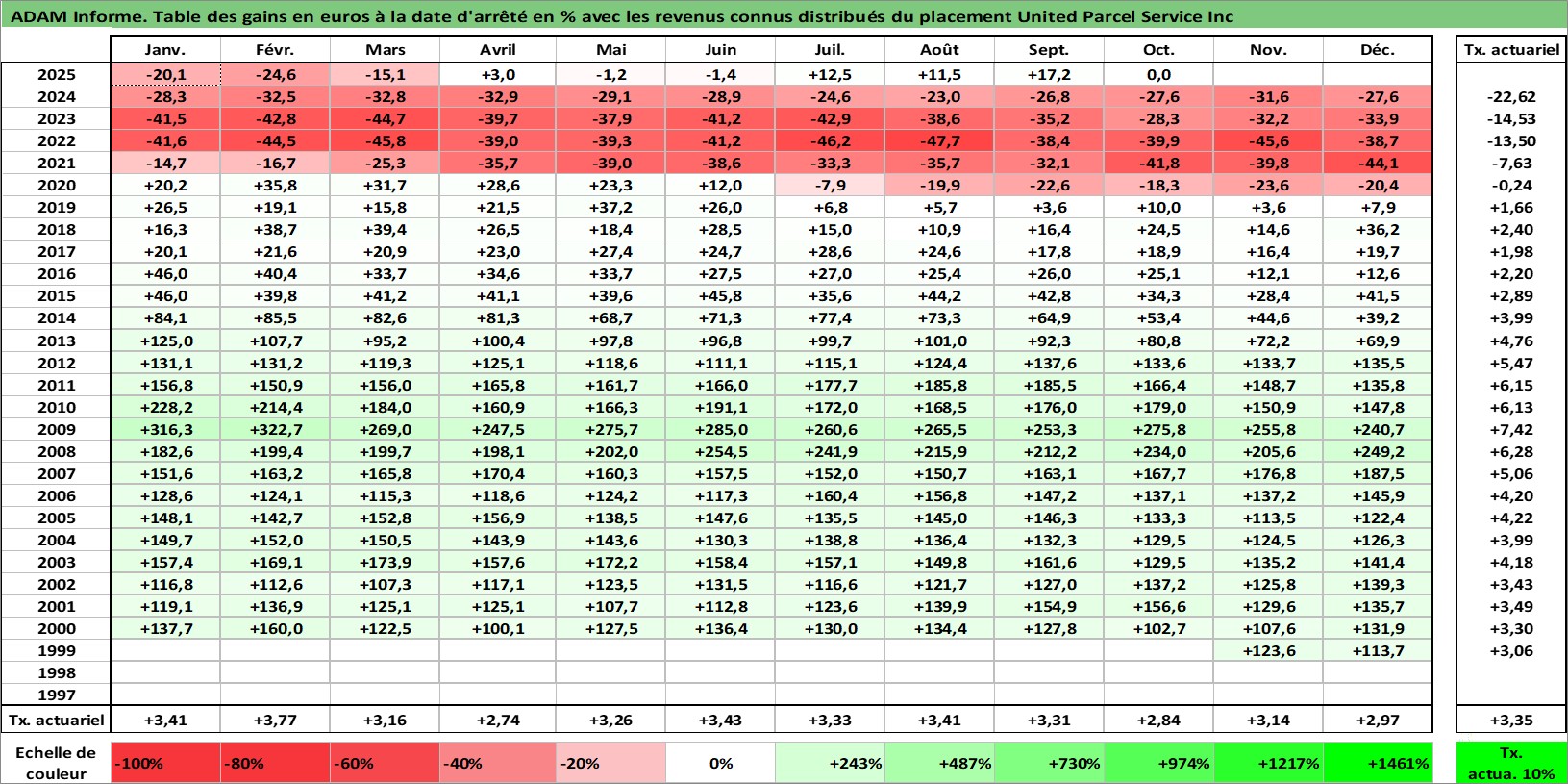Click the +3,35 overall Tx. actuariel total
Screen dimensions: 1568x784
pyautogui.click(x=1511, y=720)
